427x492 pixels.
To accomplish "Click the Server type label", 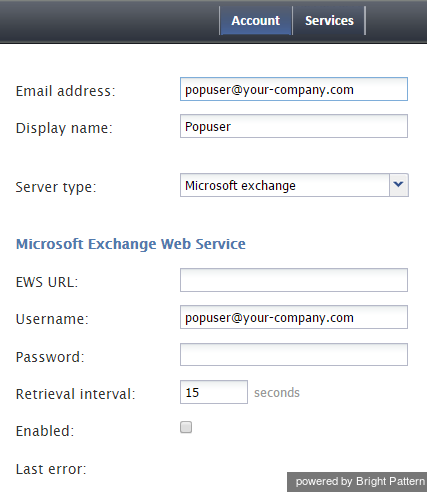I will click(56, 187).
